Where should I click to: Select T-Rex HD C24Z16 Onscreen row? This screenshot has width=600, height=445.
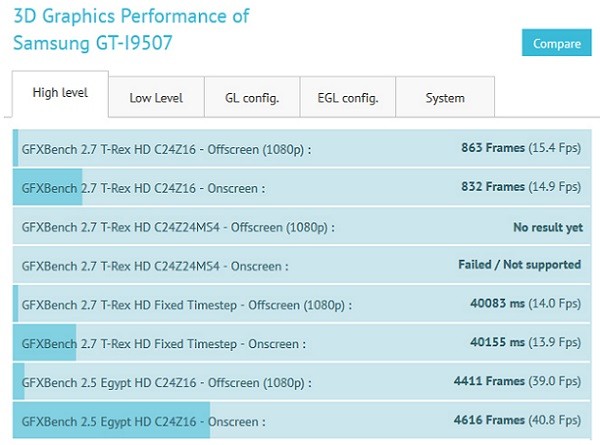tap(302, 187)
